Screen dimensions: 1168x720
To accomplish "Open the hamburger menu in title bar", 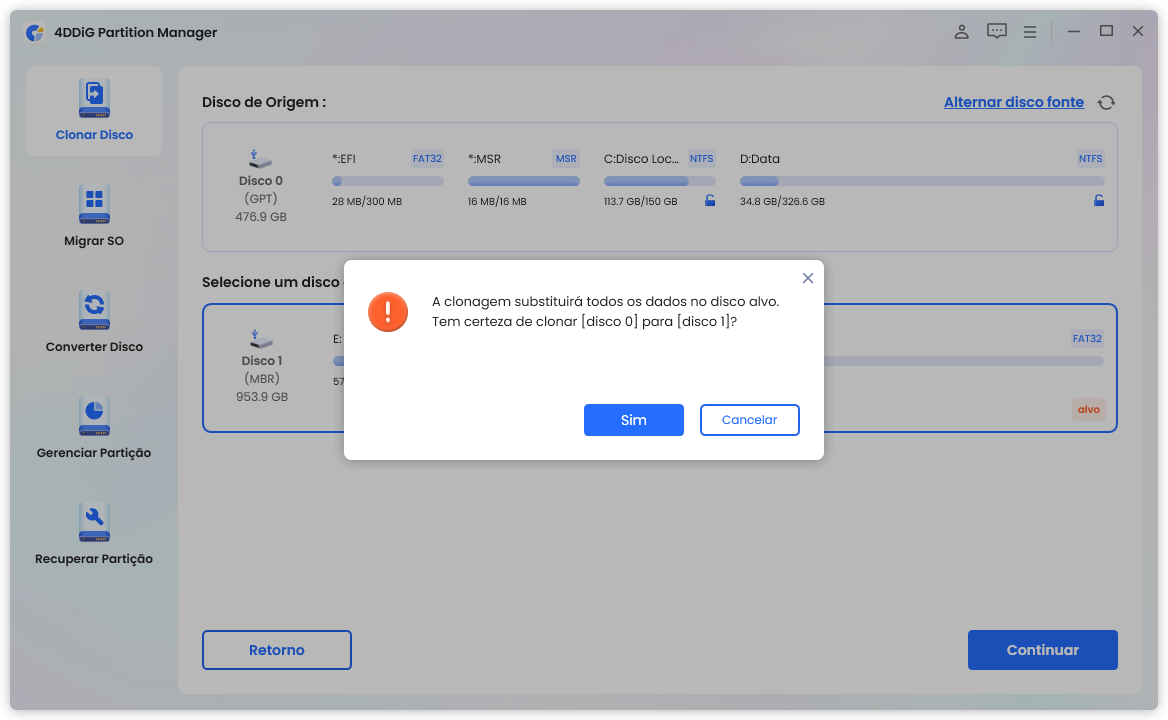I will click(1030, 32).
